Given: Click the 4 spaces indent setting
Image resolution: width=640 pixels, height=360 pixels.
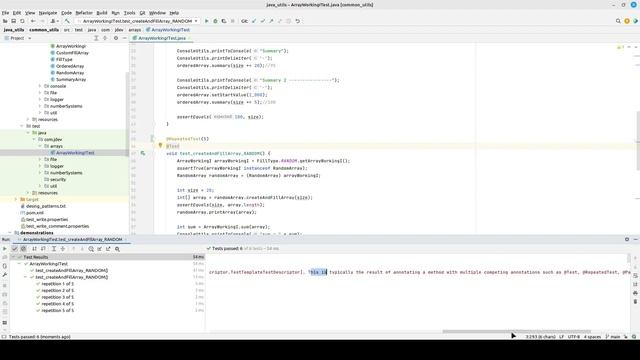Looking at the screenshot, I should coord(592,337).
